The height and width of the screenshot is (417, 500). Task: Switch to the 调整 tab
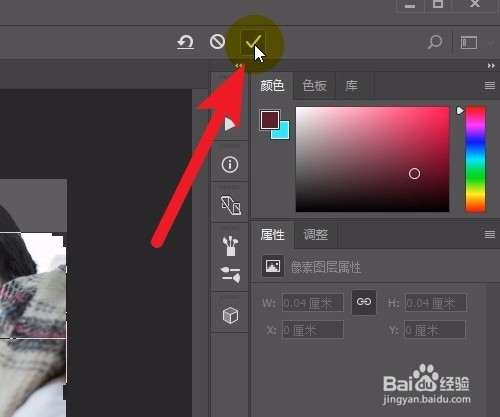point(316,235)
